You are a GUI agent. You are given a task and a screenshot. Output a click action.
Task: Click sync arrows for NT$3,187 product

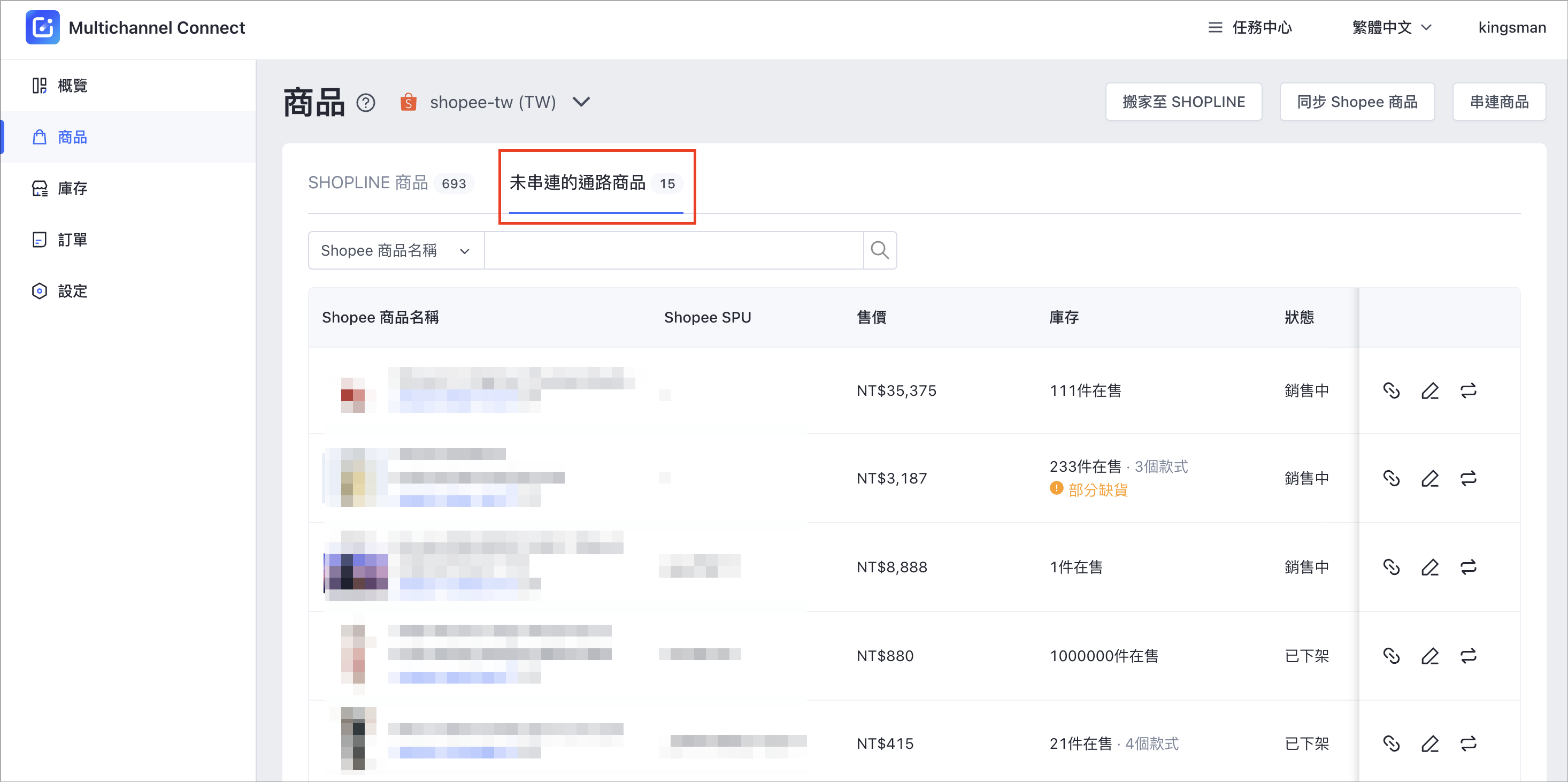pos(1468,478)
